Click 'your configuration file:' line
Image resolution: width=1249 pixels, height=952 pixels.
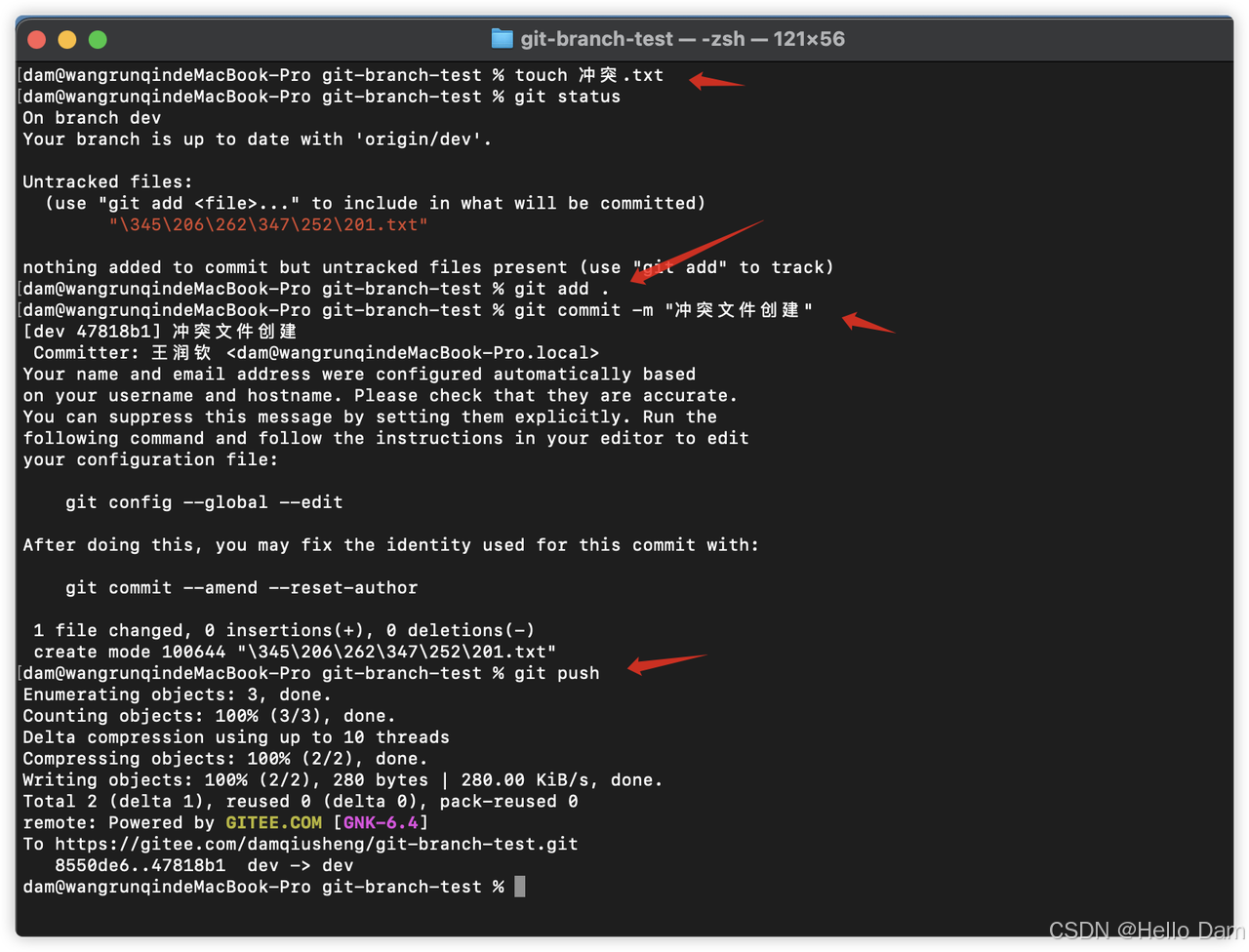151,460
